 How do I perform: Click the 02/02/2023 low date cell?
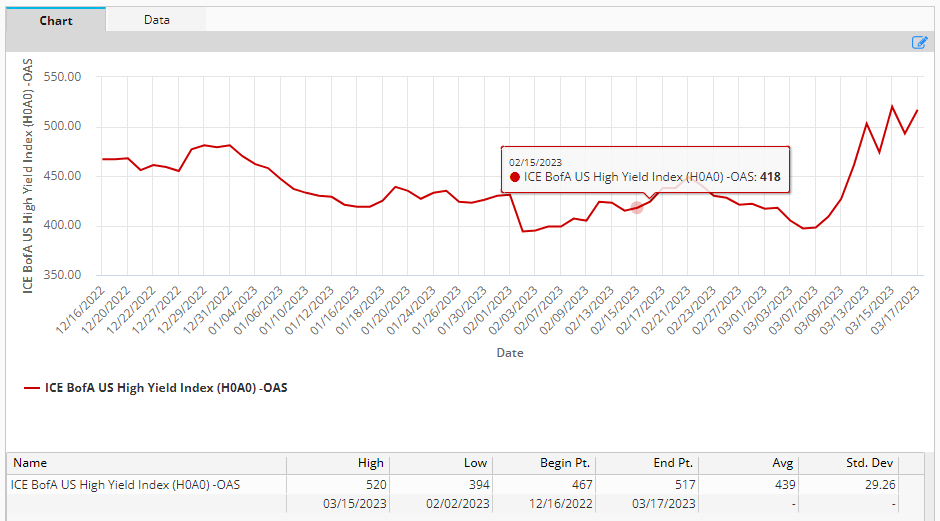[x=441, y=504]
